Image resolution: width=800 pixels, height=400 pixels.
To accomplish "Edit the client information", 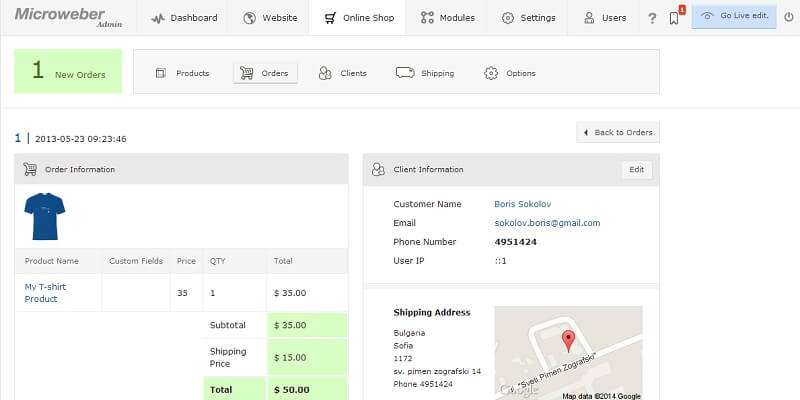I will [x=636, y=170].
